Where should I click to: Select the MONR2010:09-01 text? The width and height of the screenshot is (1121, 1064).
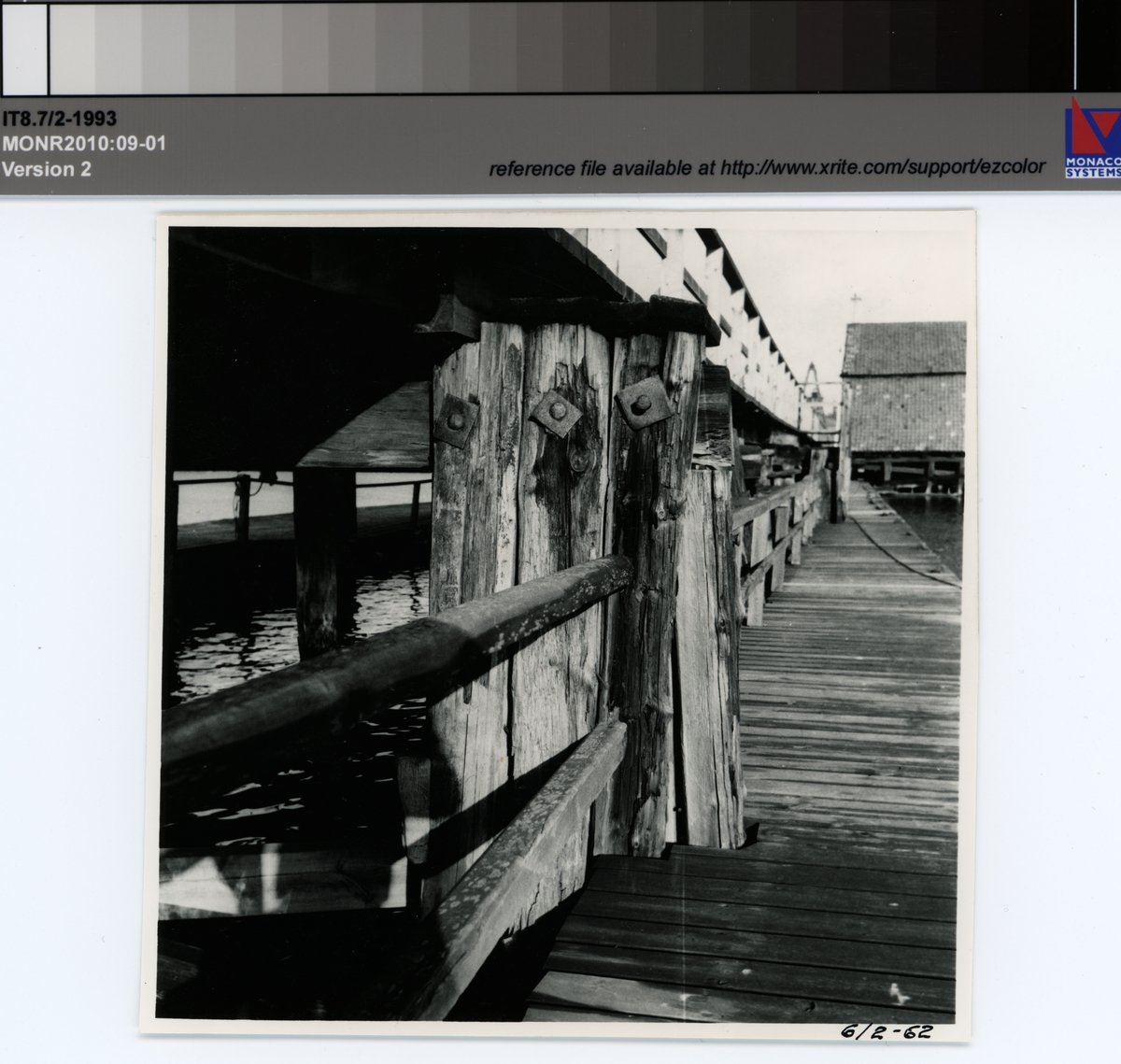84,144
